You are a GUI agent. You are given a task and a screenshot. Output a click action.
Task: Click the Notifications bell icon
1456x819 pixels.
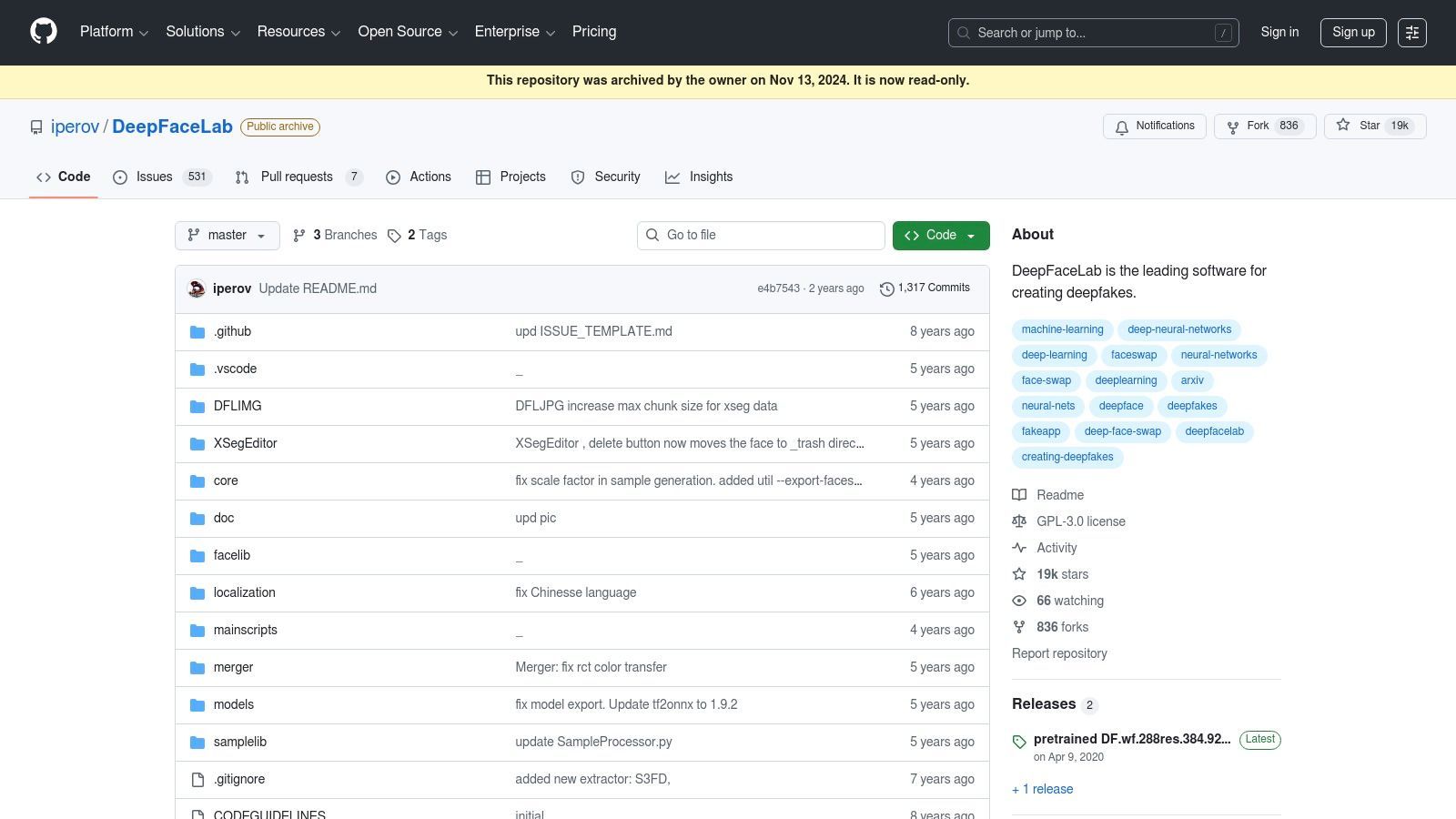coord(1122,126)
